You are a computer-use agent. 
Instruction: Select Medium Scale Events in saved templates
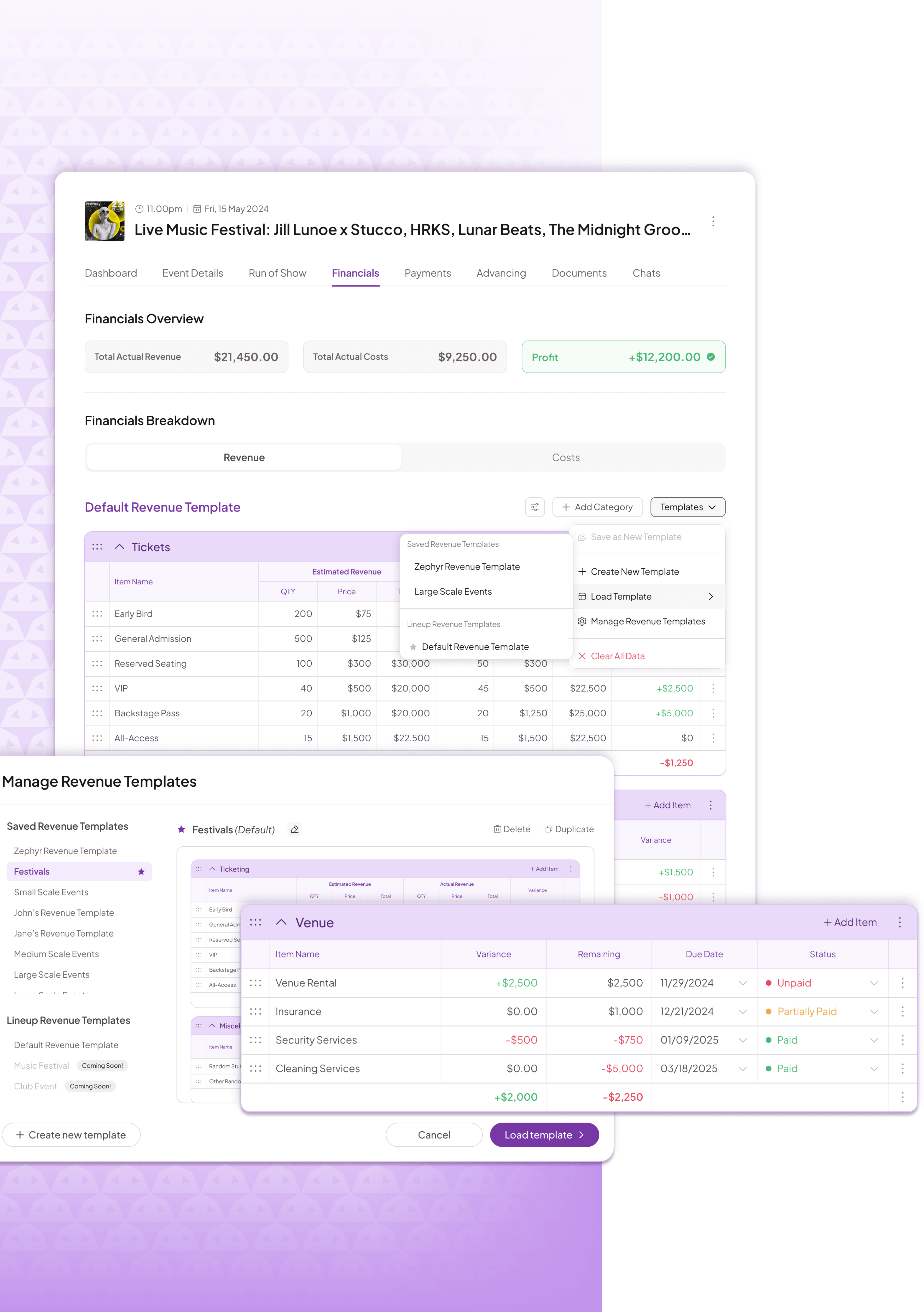(x=57, y=954)
